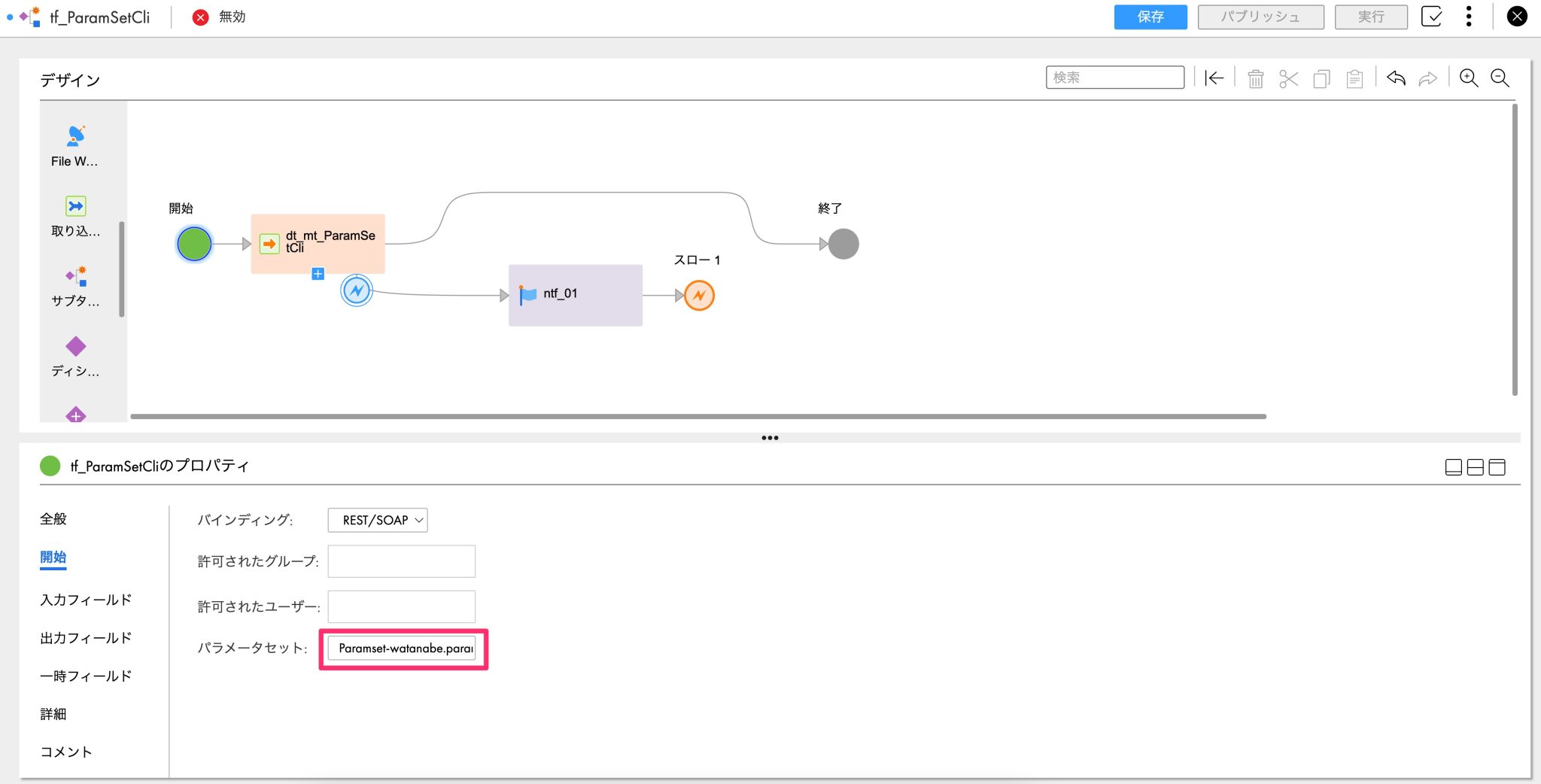The width and height of the screenshot is (1541, 784).
Task: Expand the properties panel with the ellipsis handle
Action: (769, 437)
